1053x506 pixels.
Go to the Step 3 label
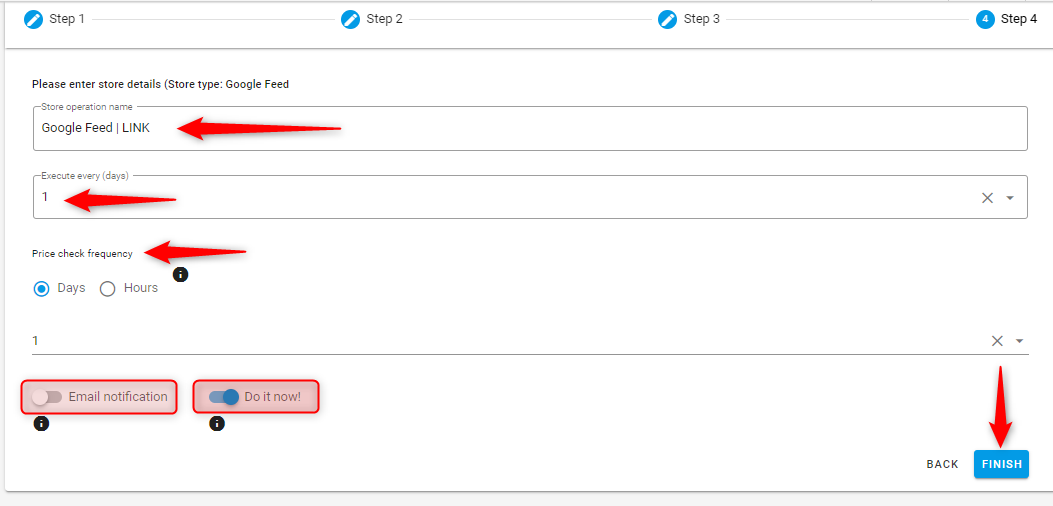(702, 19)
